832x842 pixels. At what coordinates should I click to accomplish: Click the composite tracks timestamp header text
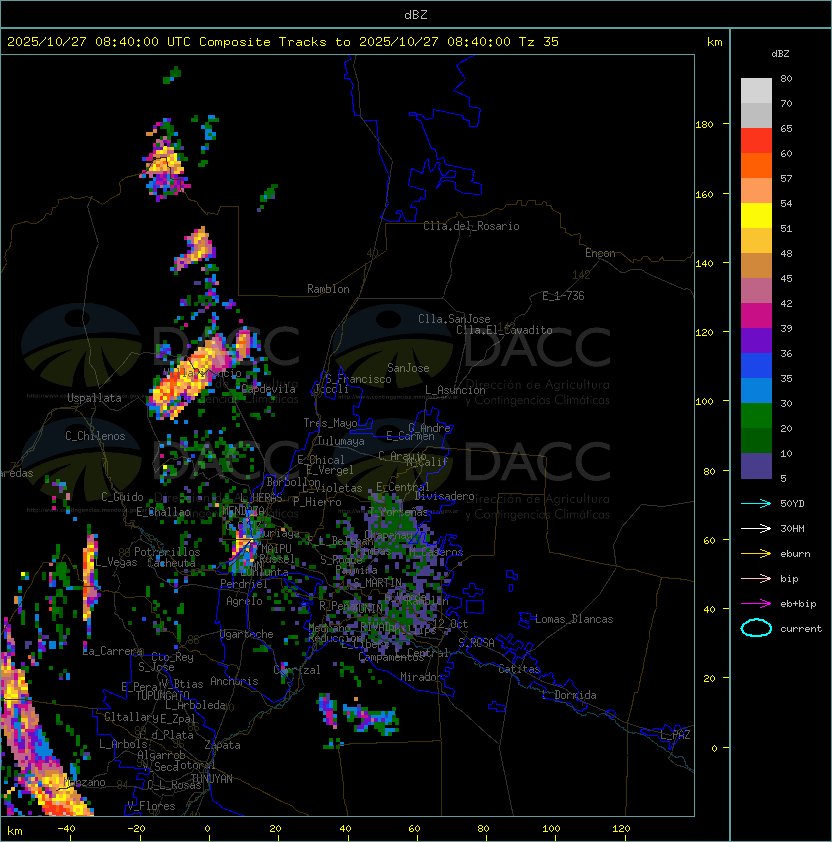[283, 42]
